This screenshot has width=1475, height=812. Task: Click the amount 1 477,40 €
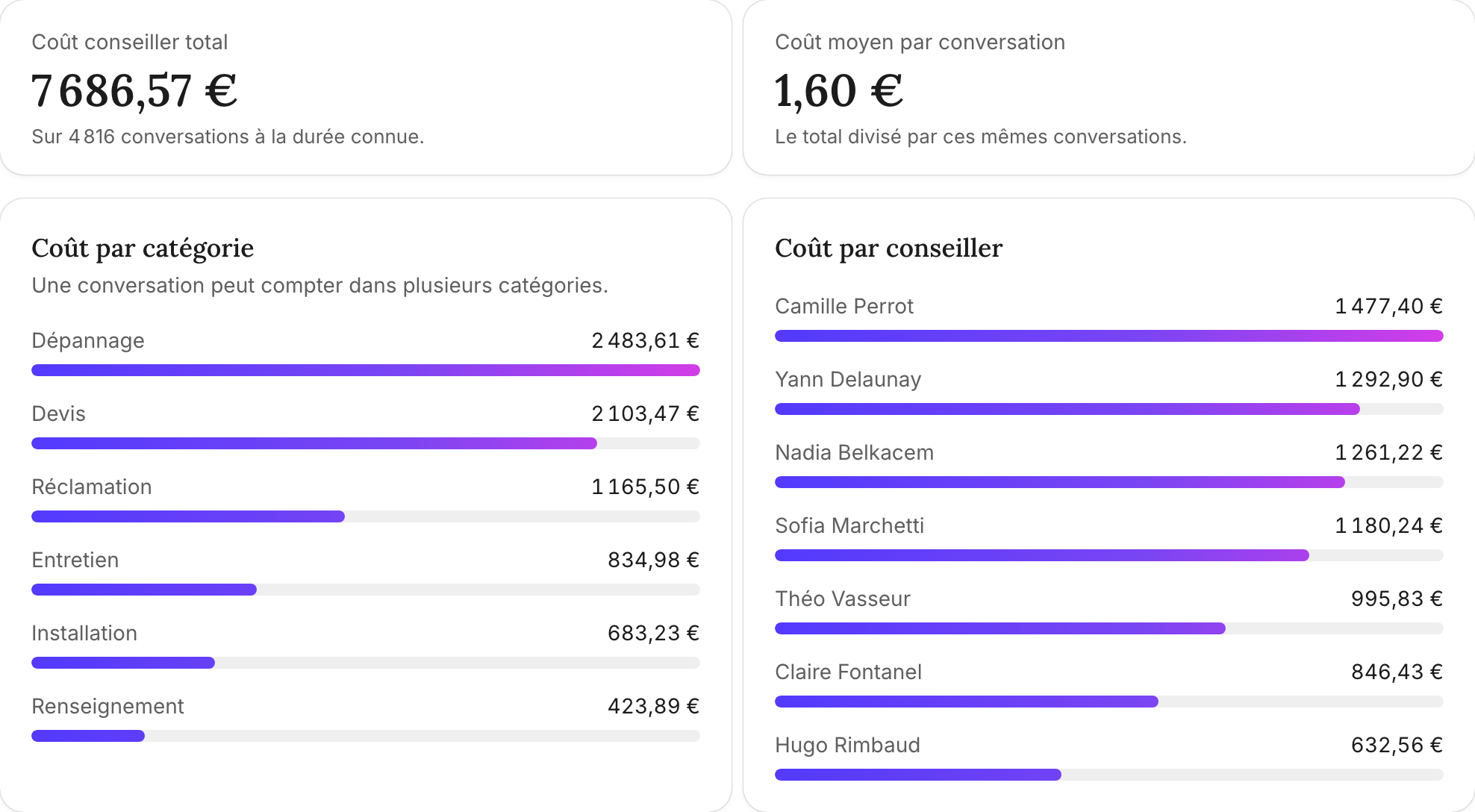pyautogui.click(x=1388, y=306)
